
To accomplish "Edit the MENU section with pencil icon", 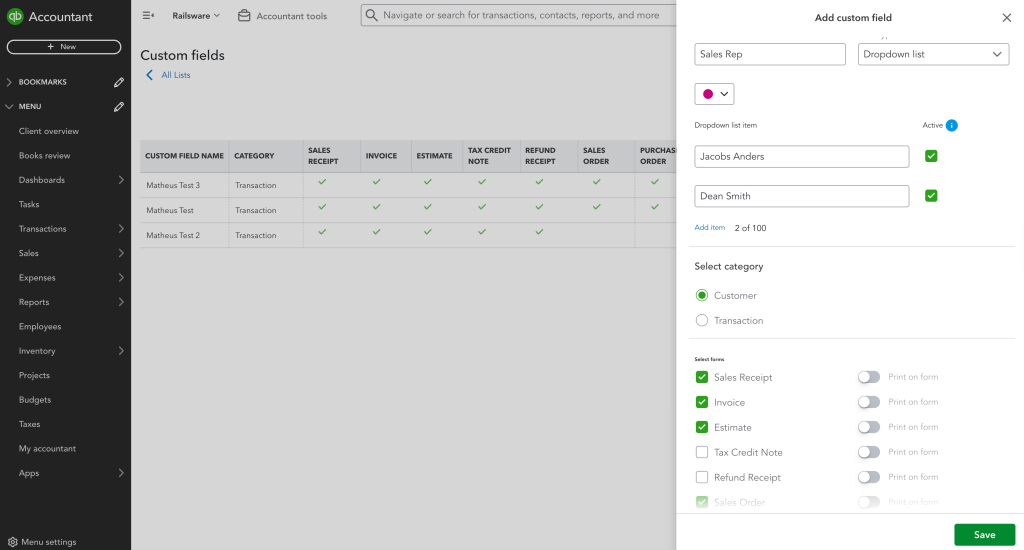I will pos(119,106).
